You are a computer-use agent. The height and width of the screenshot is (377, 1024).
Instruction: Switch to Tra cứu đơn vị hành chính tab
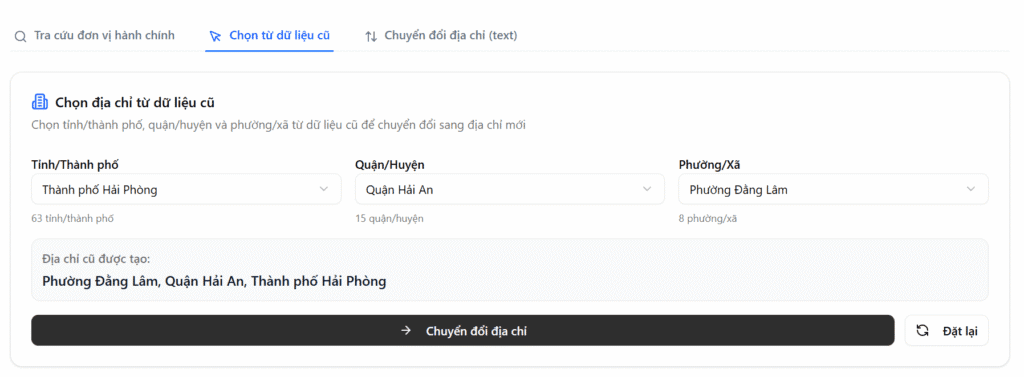coord(95,36)
